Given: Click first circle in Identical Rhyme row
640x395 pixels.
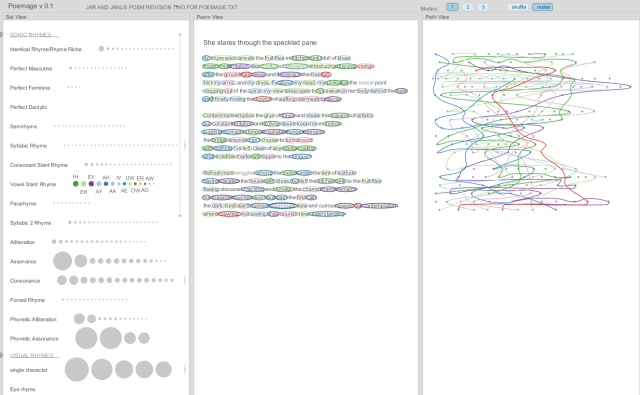Looking at the screenshot, I should pyautogui.click(x=101, y=49).
